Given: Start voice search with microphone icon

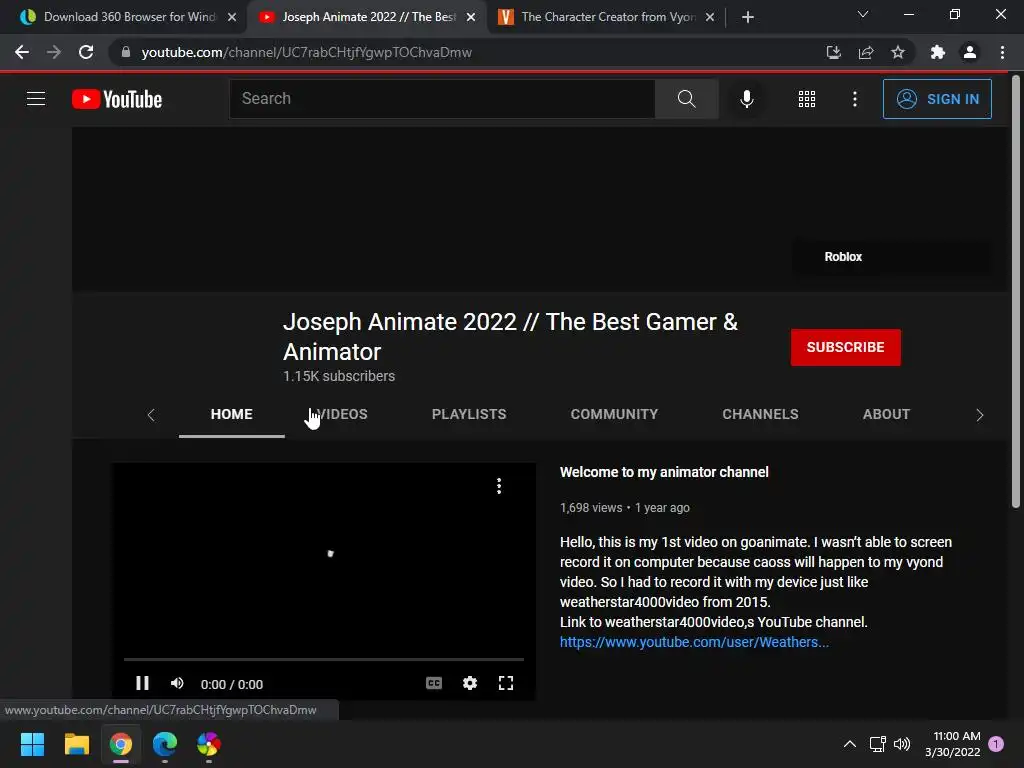Looking at the screenshot, I should pyautogui.click(x=746, y=99).
